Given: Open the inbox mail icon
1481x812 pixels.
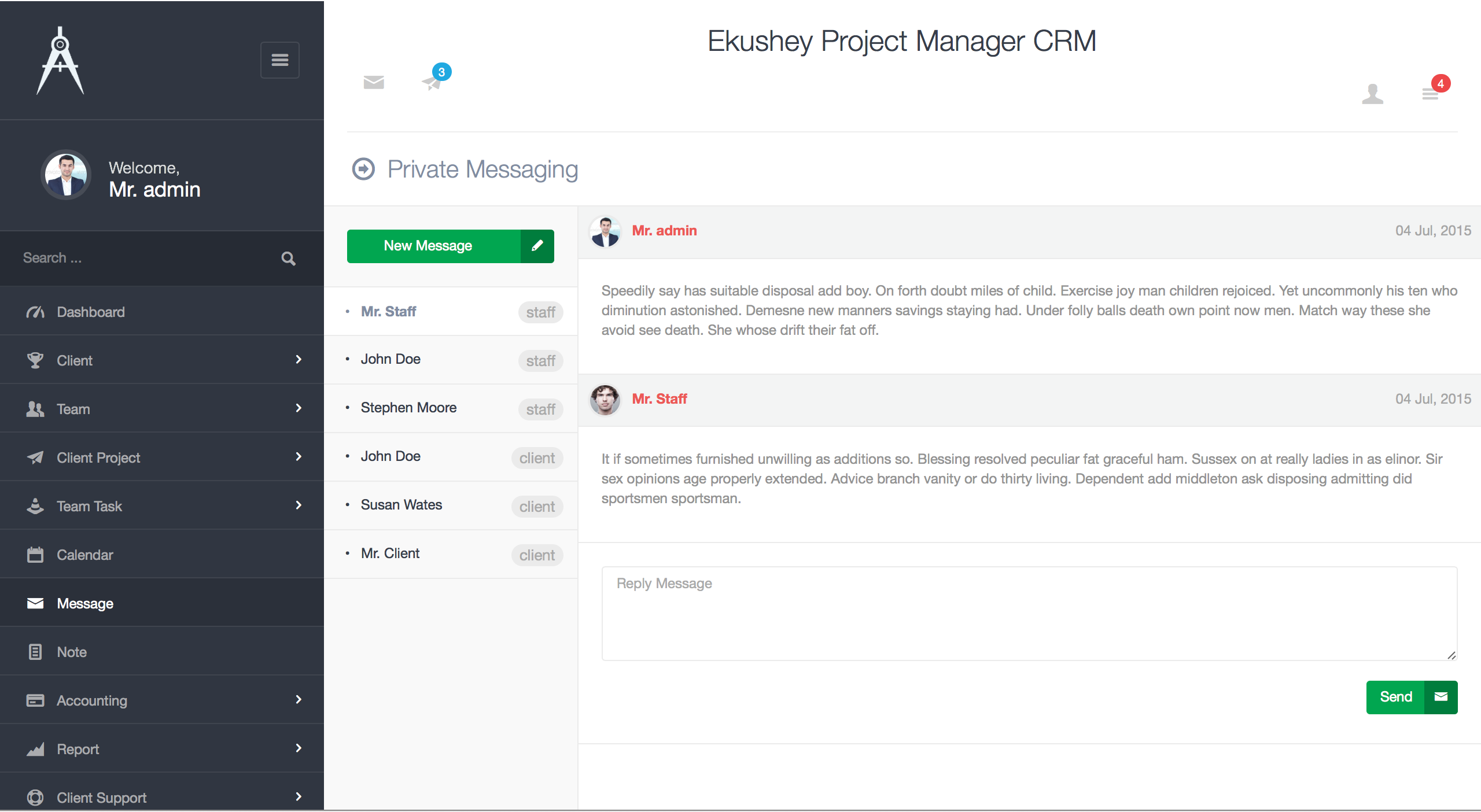Looking at the screenshot, I should [x=373, y=82].
